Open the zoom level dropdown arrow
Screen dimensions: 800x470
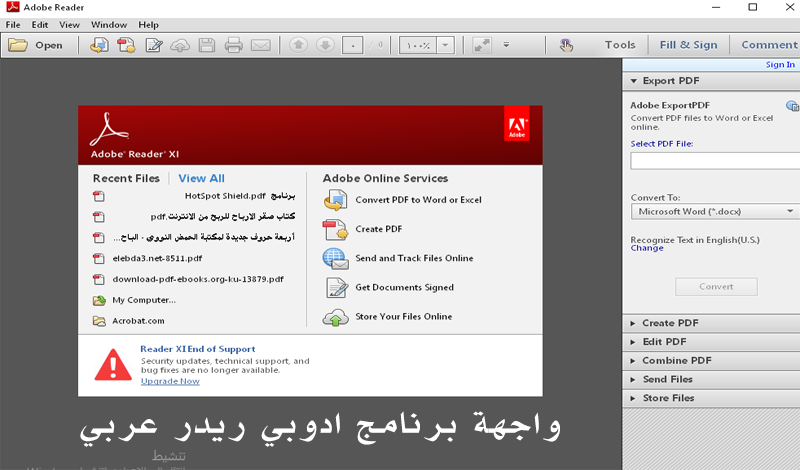click(445, 45)
